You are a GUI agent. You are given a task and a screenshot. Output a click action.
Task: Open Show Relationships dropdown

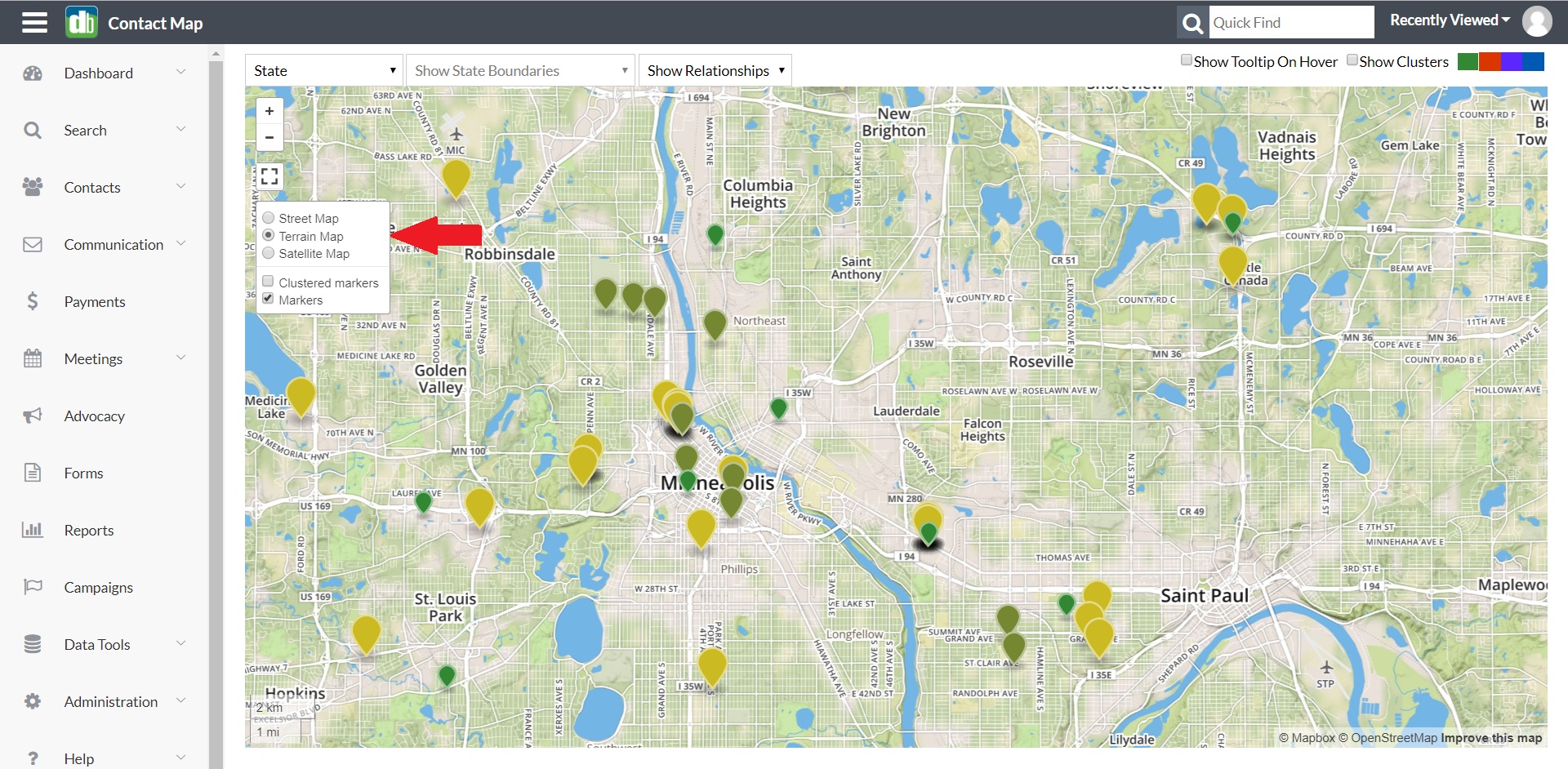click(715, 70)
